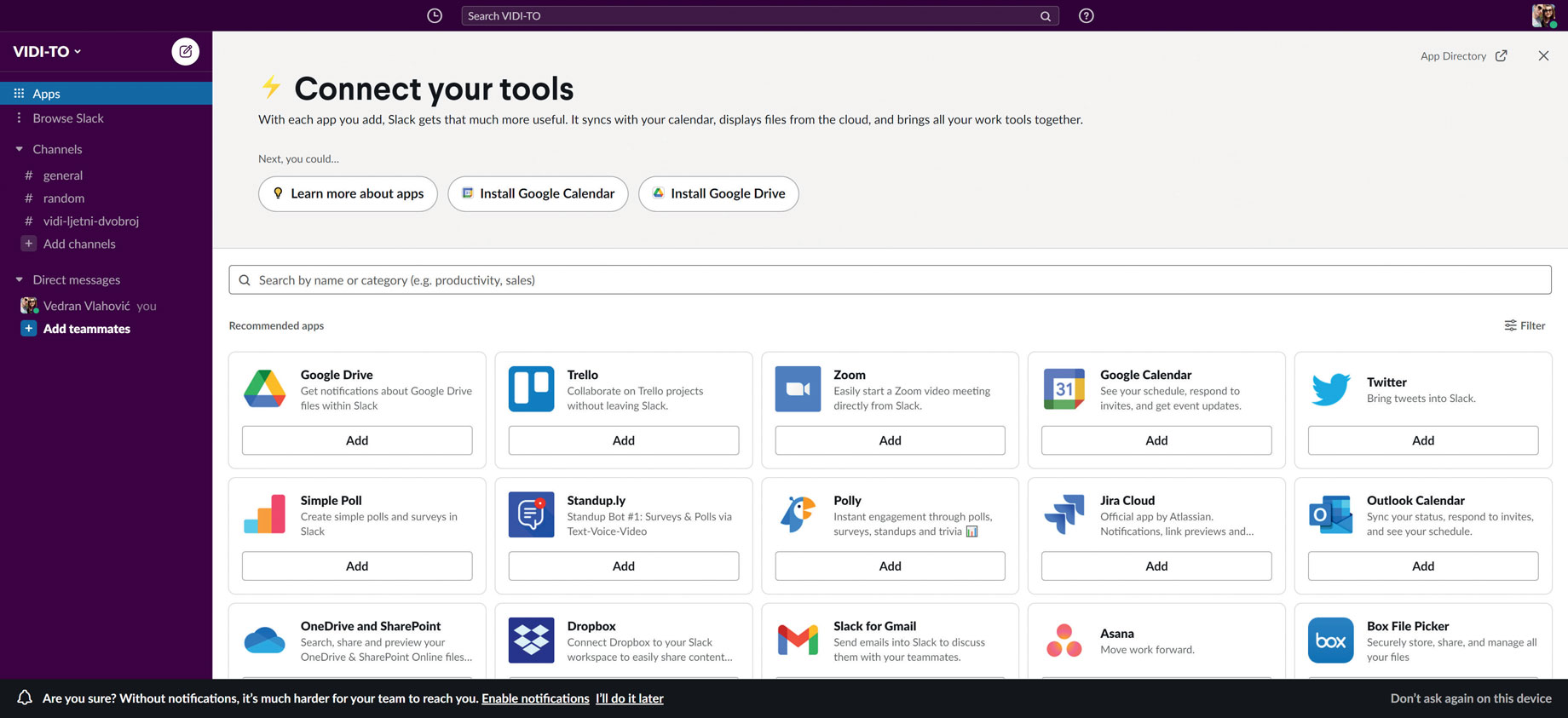Add the Google Drive app
This screenshot has width=1568, height=718.
tap(357, 440)
